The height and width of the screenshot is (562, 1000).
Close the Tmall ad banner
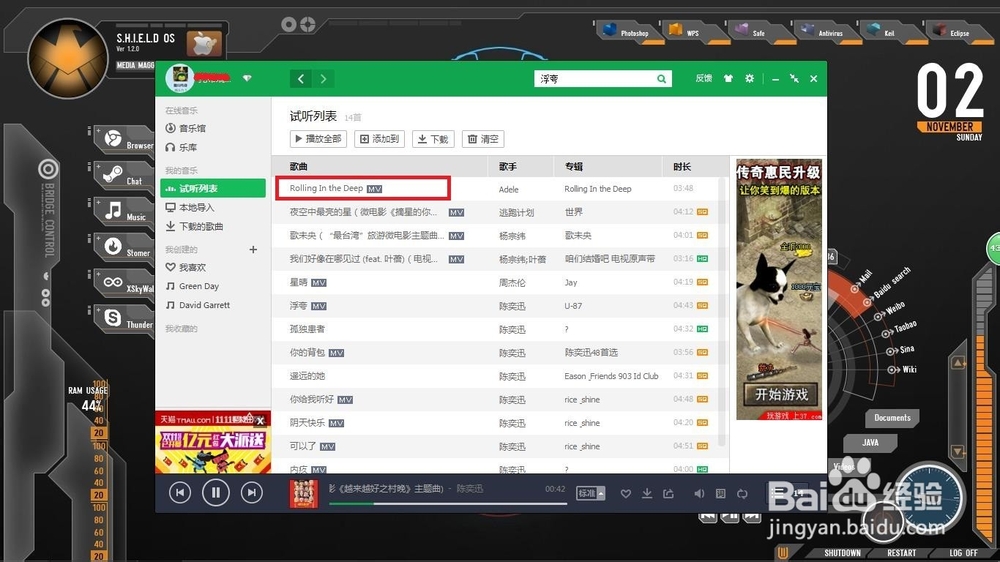pyautogui.click(x=260, y=420)
